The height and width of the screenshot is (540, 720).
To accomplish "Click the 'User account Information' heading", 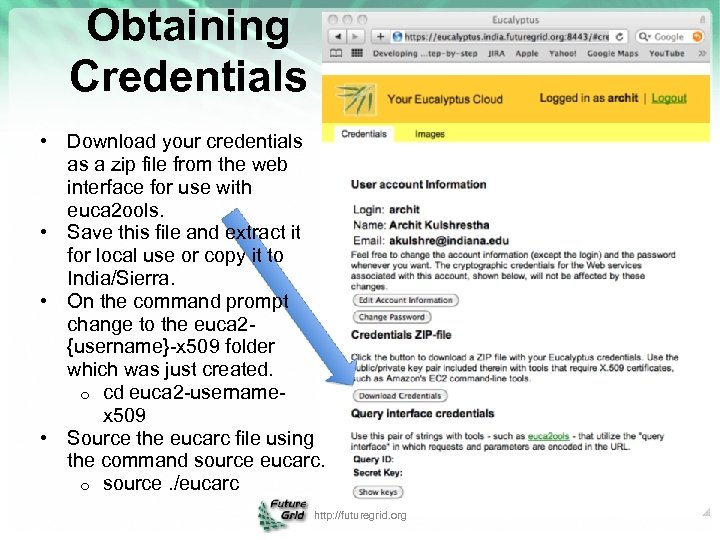I will [418, 185].
